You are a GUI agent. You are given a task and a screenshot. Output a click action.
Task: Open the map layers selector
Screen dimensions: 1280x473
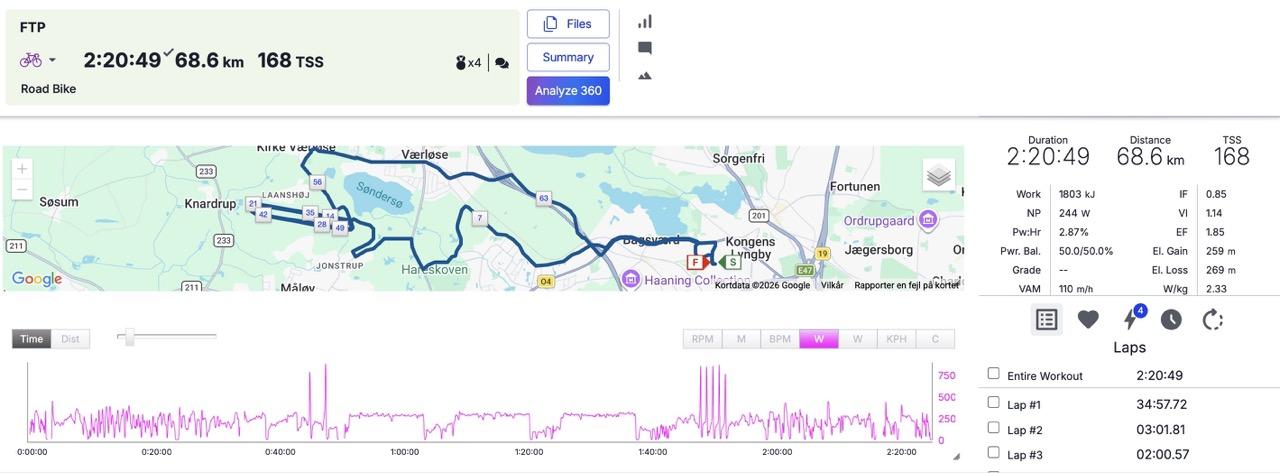tap(938, 176)
